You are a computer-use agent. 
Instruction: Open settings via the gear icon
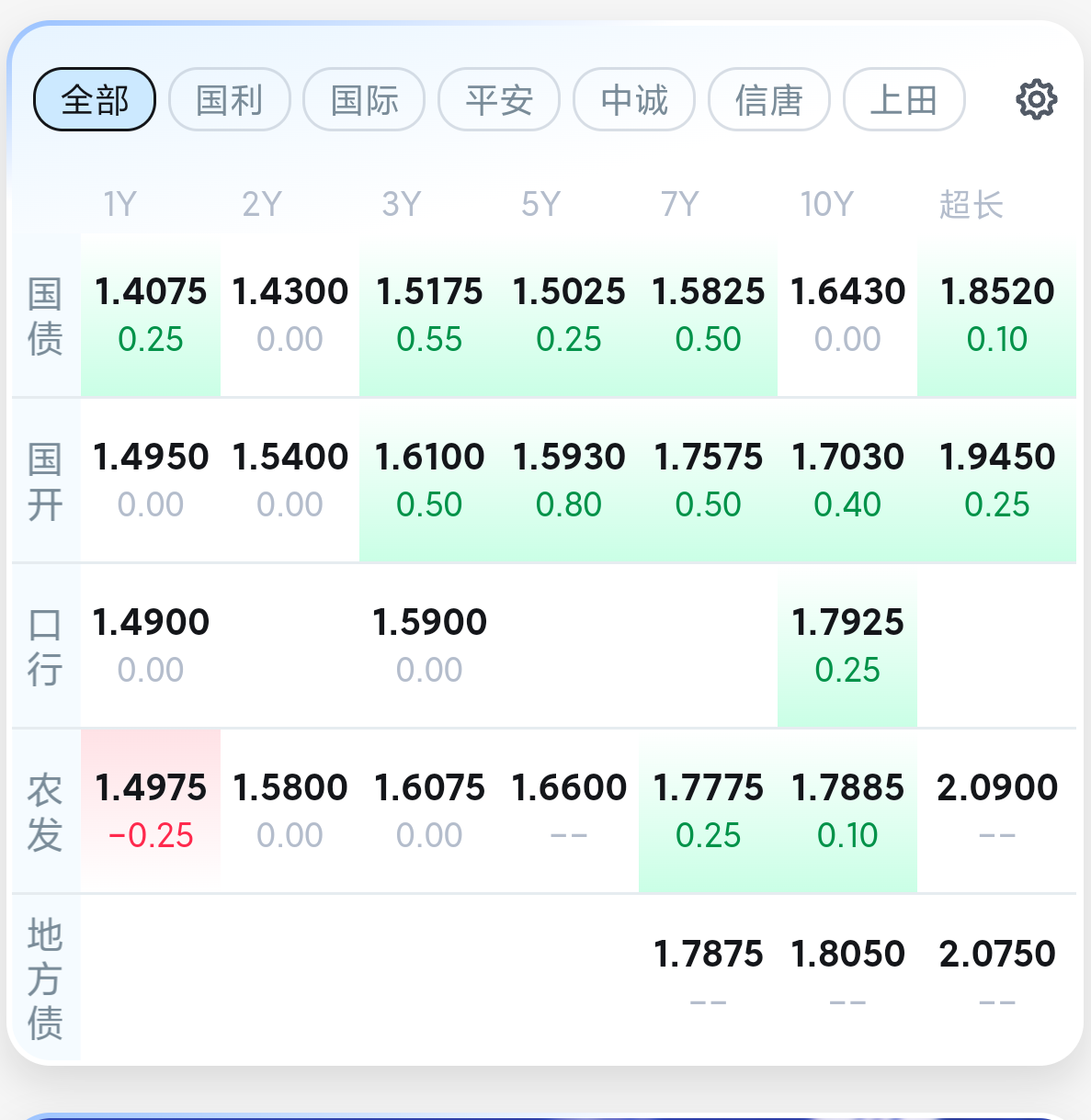tap(1036, 99)
